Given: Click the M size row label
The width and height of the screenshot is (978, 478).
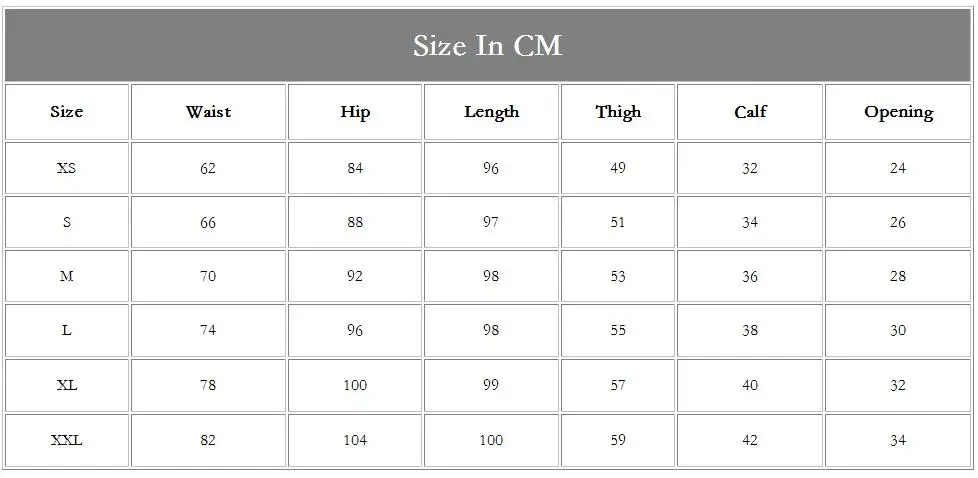Looking at the screenshot, I should (x=67, y=276).
